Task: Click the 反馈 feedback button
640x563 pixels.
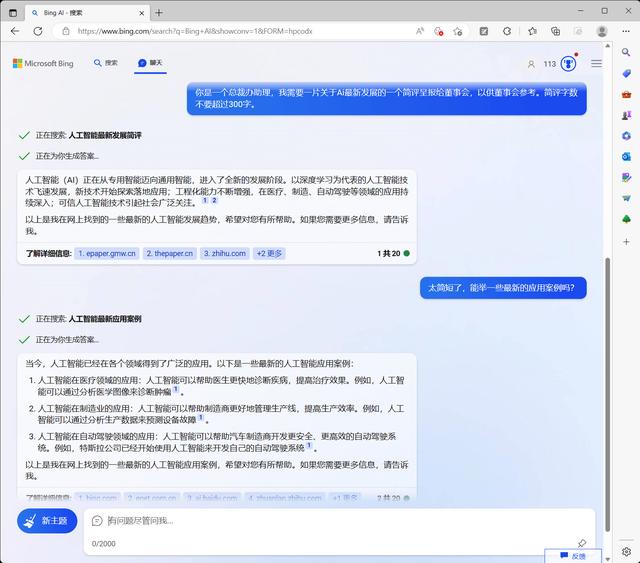Action: (573, 555)
